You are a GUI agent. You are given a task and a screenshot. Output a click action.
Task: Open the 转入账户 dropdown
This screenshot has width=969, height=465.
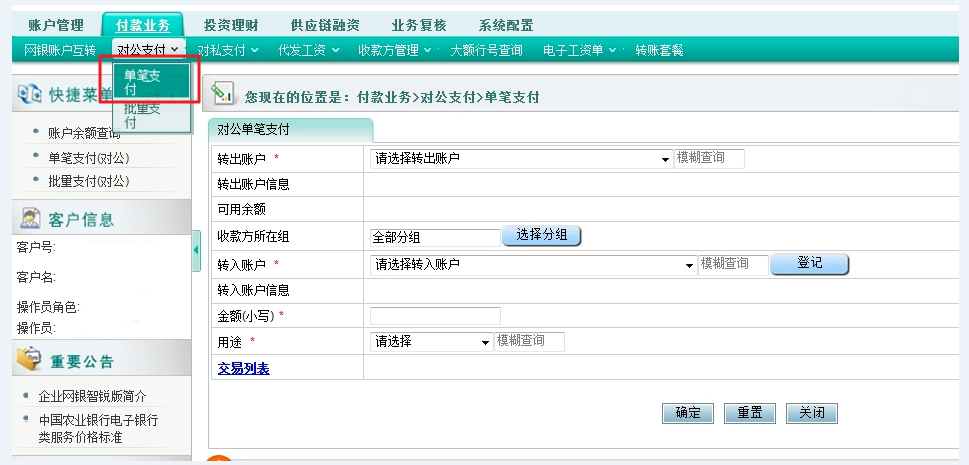point(533,264)
